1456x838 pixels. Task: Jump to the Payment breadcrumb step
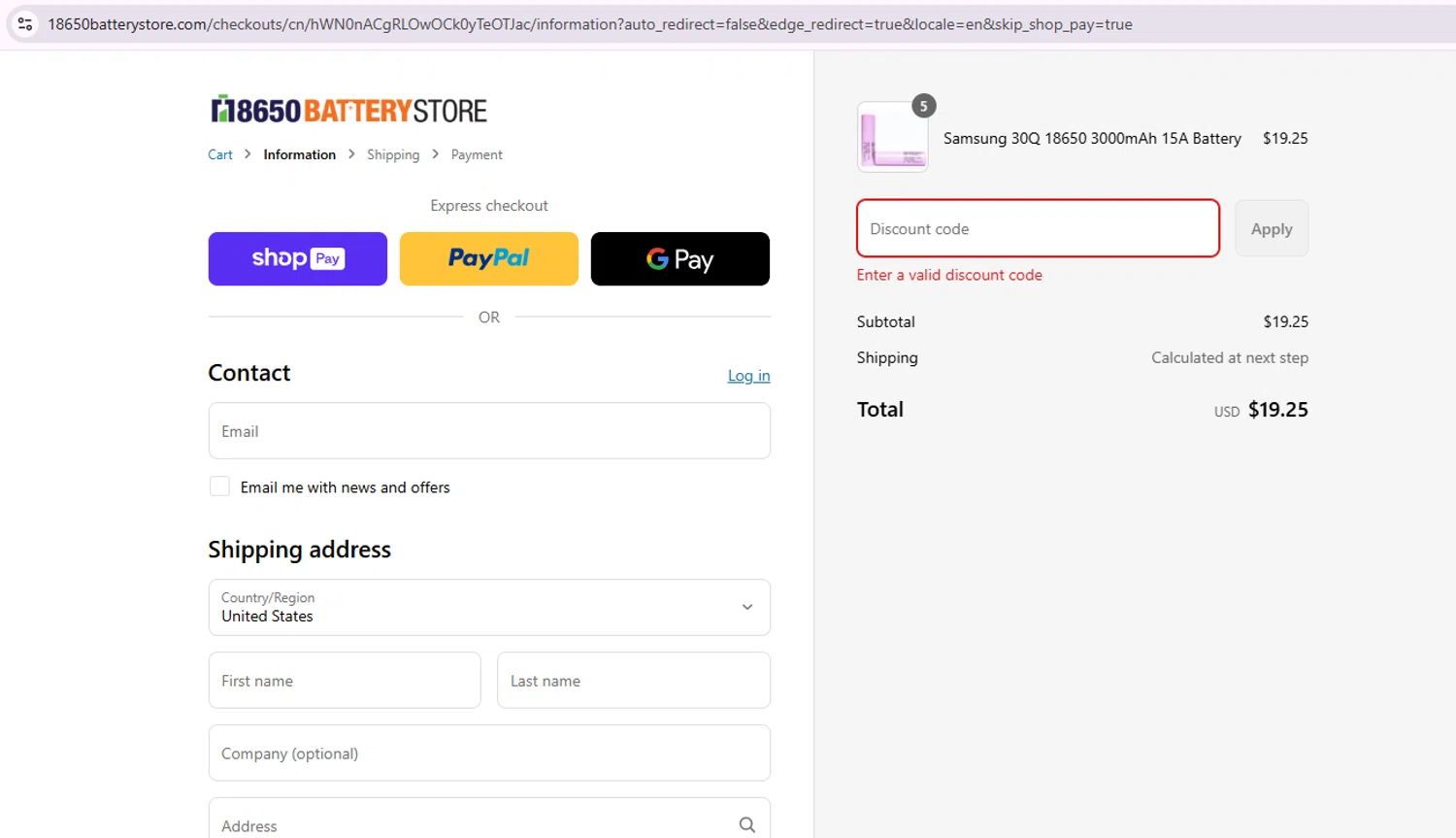pyautogui.click(x=477, y=154)
